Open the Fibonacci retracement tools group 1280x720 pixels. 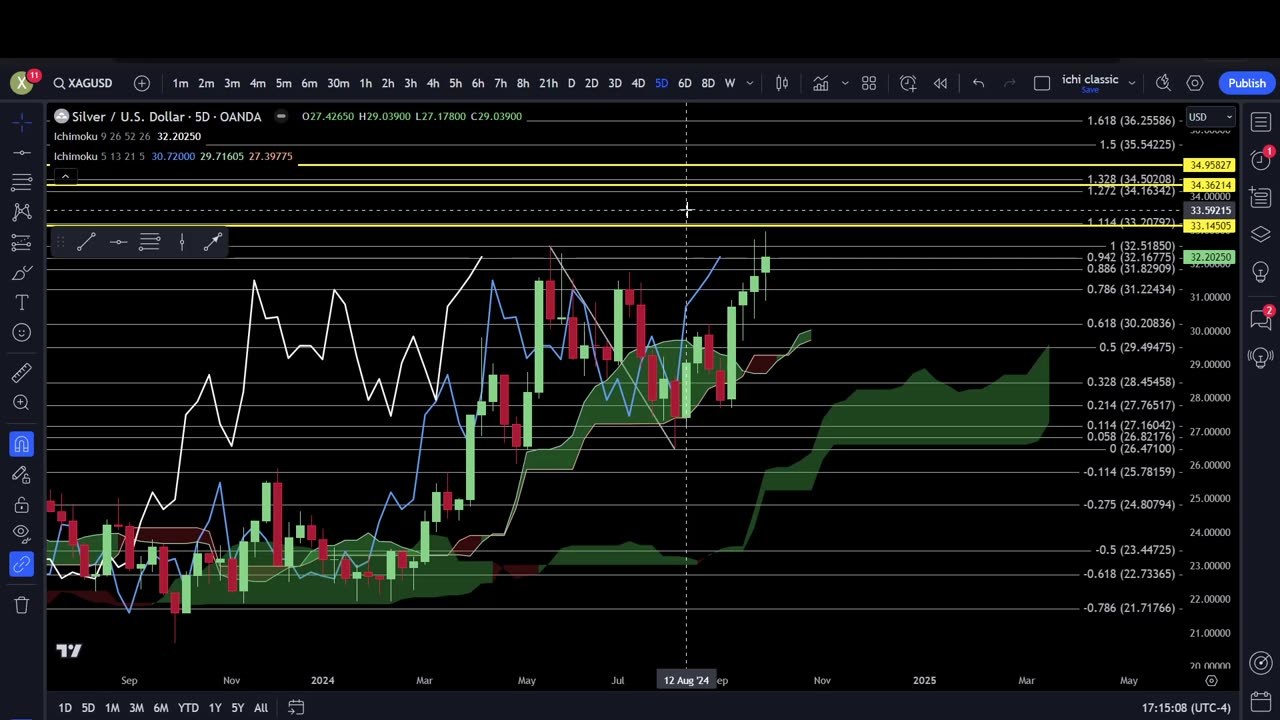21,182
